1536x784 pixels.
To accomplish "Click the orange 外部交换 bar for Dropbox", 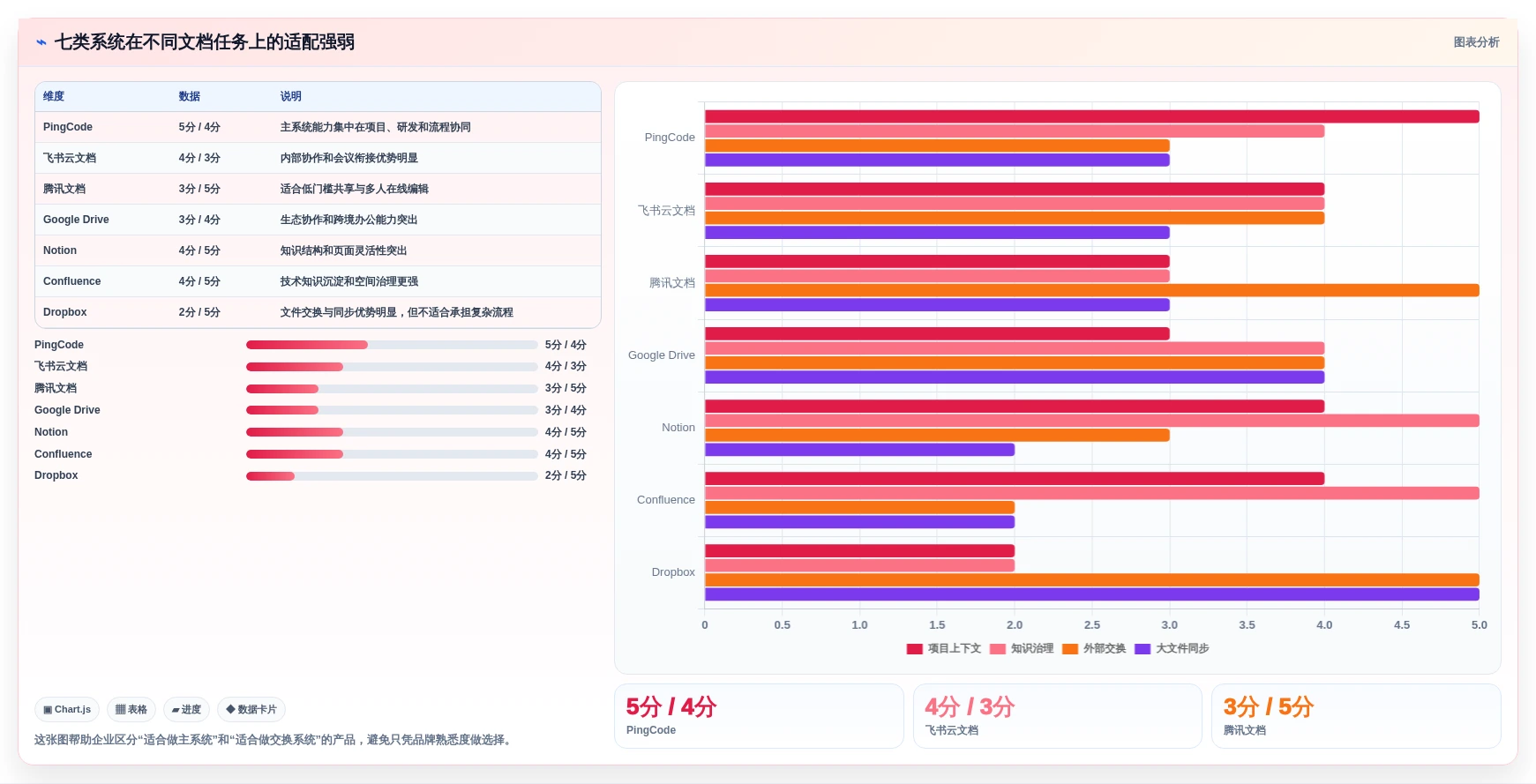I will [1091, 580].
